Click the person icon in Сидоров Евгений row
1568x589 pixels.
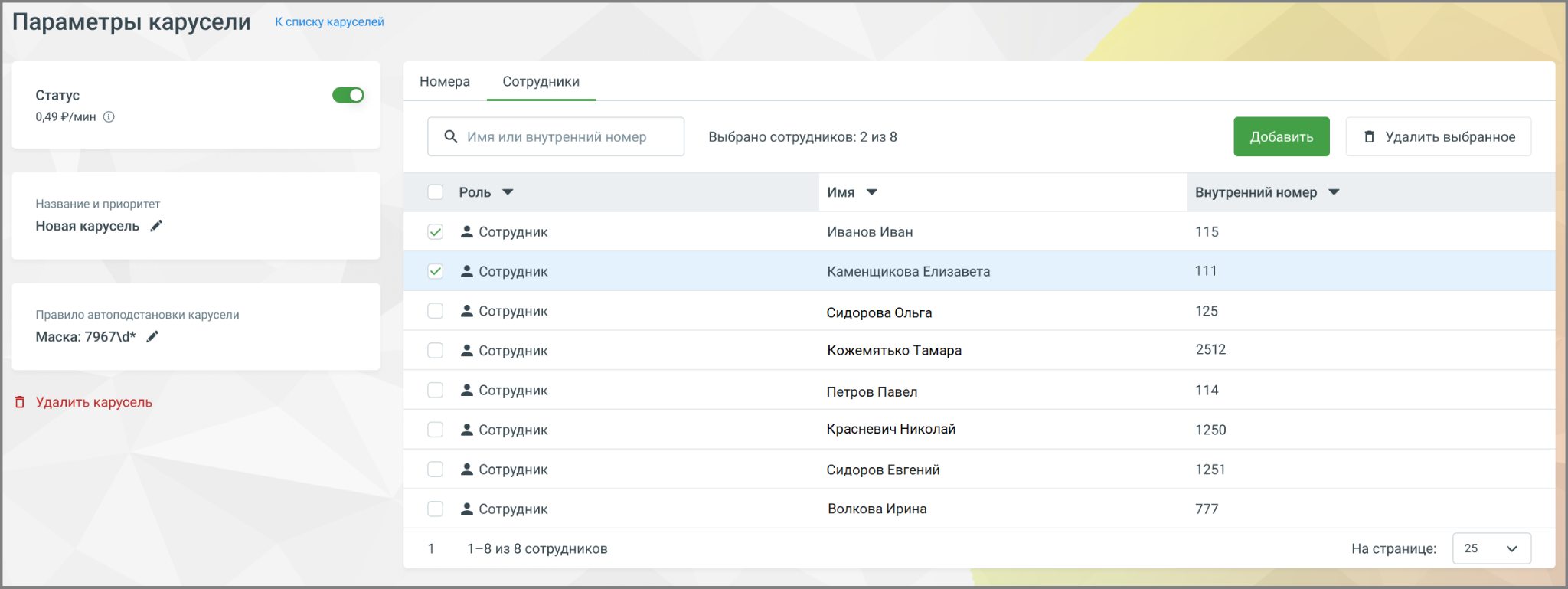pyautogui.click(x=466, y=470)
